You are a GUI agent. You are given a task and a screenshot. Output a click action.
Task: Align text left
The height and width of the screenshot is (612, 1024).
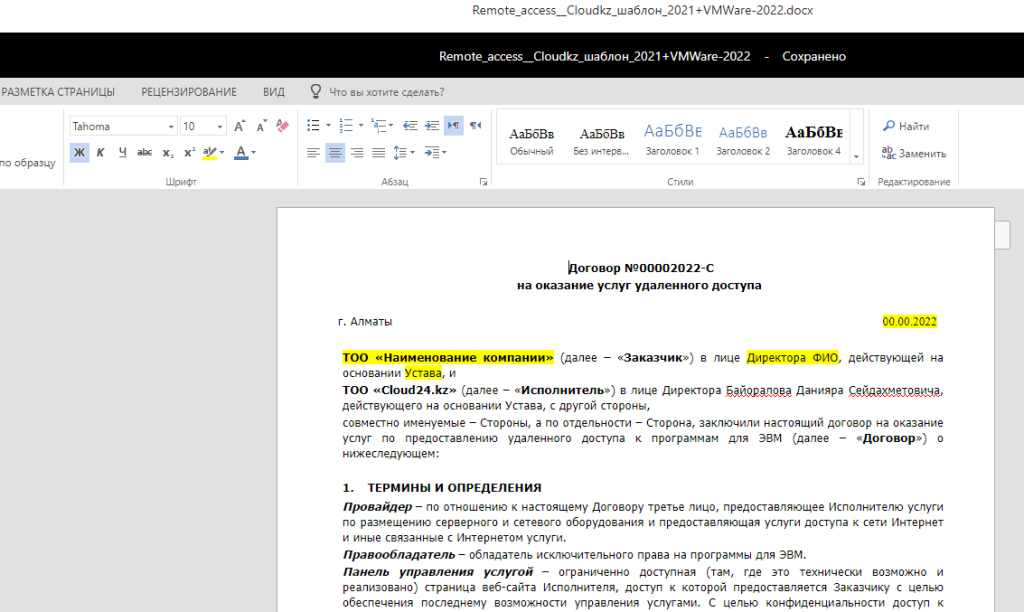(313, 153)
